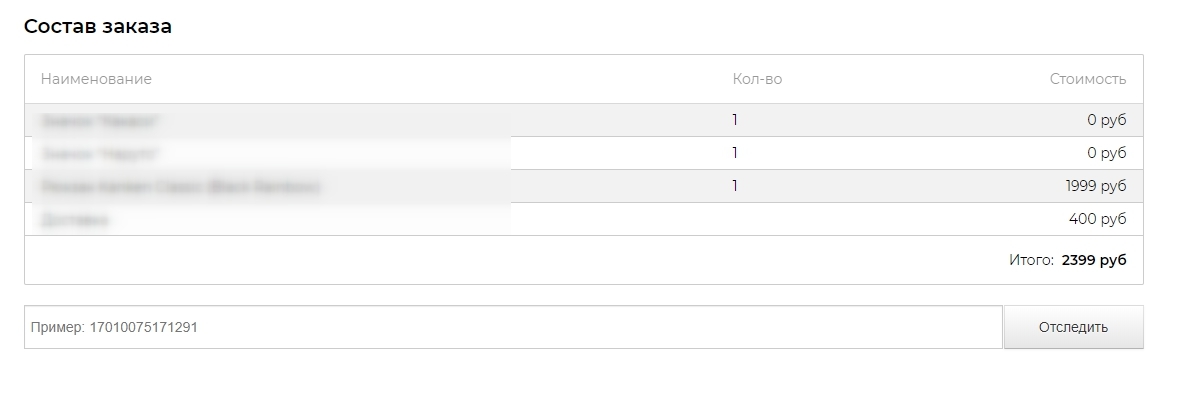Click the bold 2399 руб total

coord(1094,260)
